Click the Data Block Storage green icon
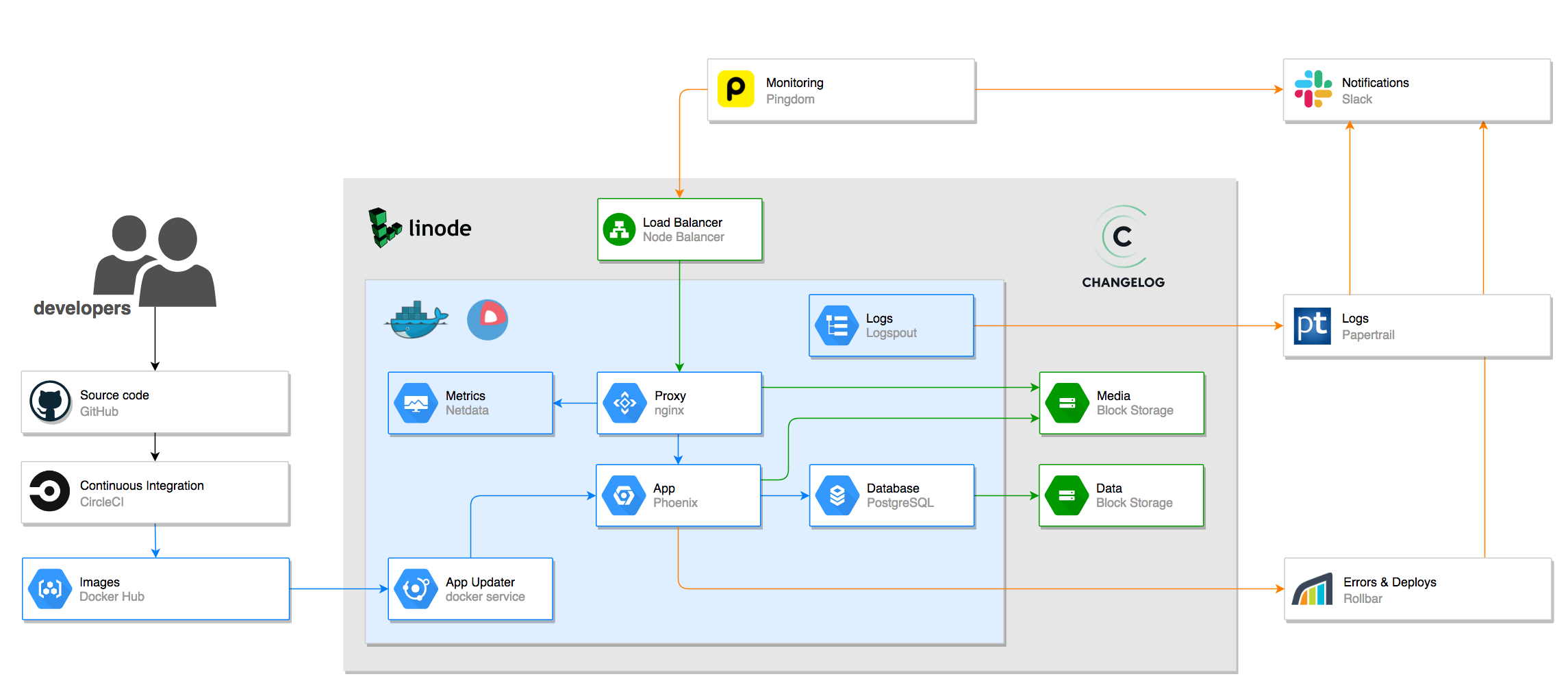The width and height of the screenshot is (1568, 694). 1066,495
